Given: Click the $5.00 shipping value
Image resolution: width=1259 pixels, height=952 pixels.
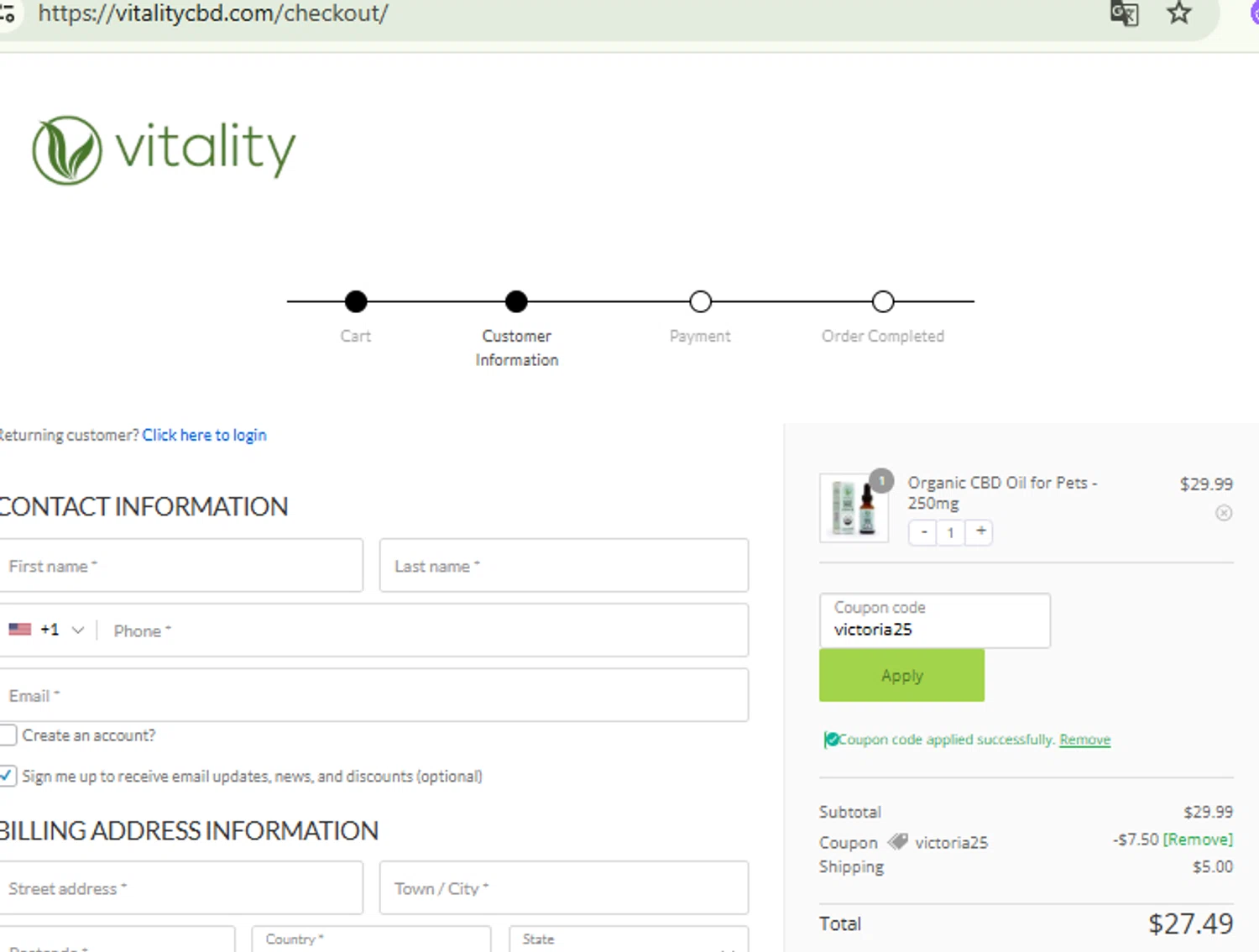Looking at the screenshot, I should tap(1213, 866).
